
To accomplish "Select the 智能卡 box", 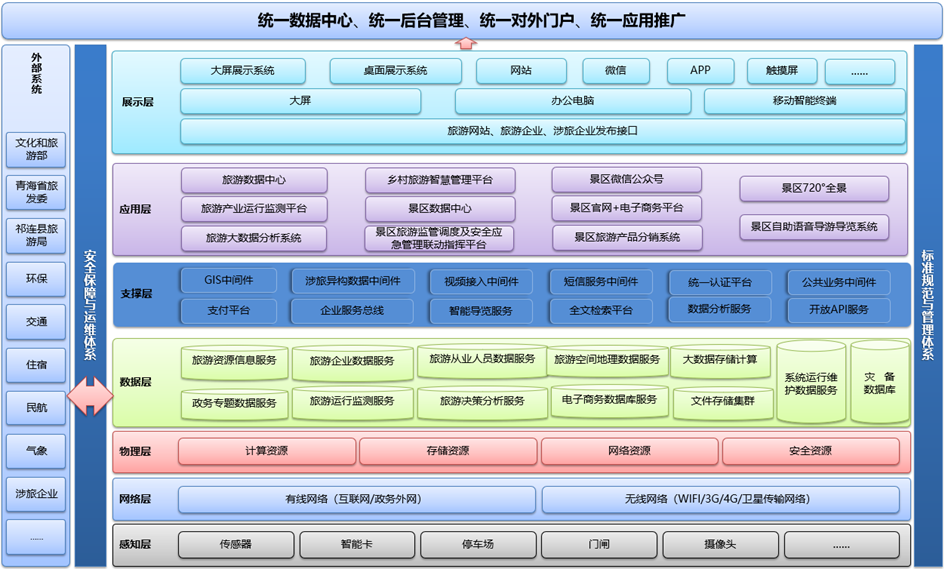I will point(357,545).
